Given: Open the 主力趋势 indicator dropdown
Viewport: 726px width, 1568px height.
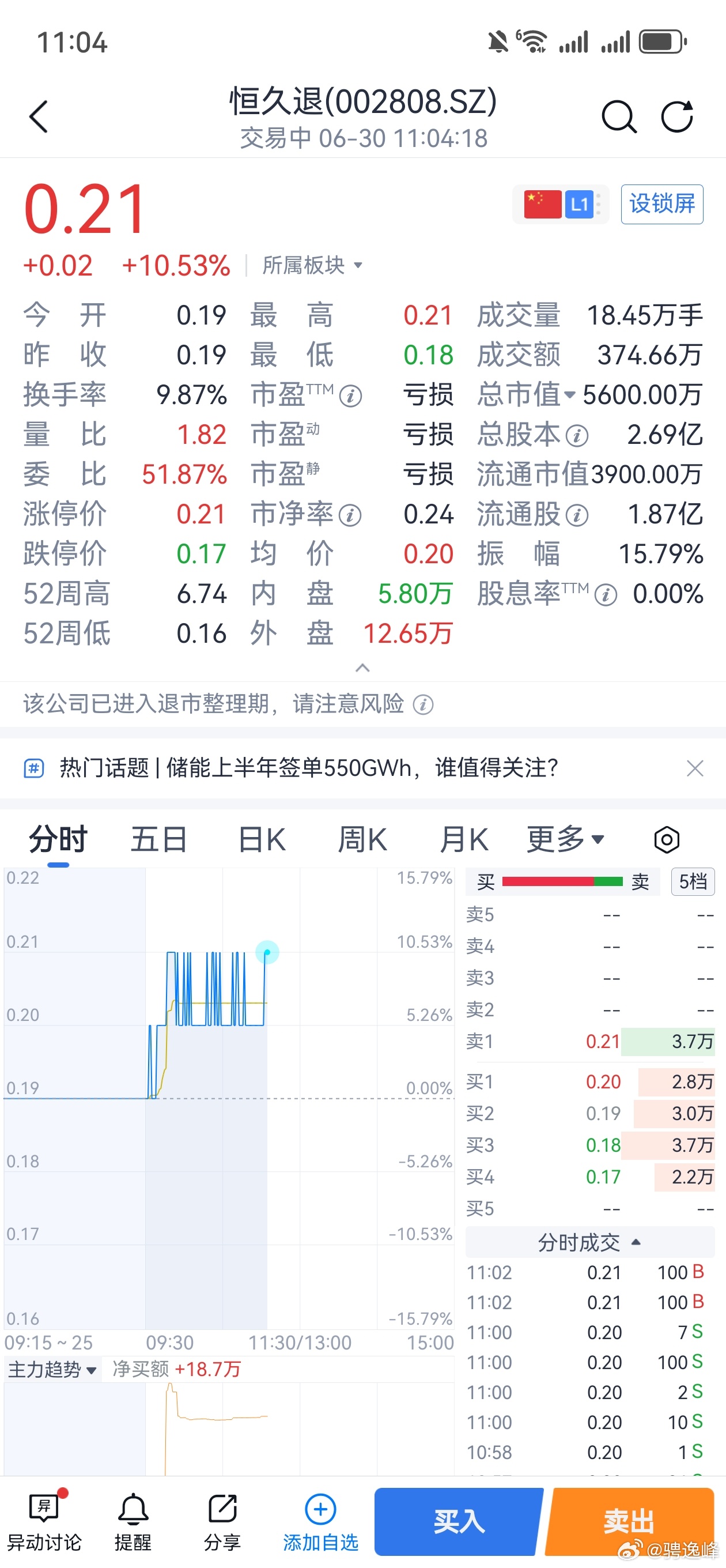Looking at the screenshot, I should coord(52,1370).
